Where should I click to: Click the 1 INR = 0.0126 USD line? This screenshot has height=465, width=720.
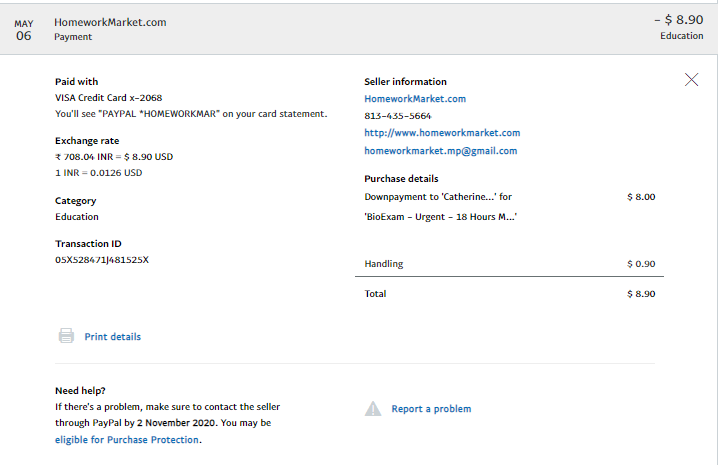tap(99, 173)
